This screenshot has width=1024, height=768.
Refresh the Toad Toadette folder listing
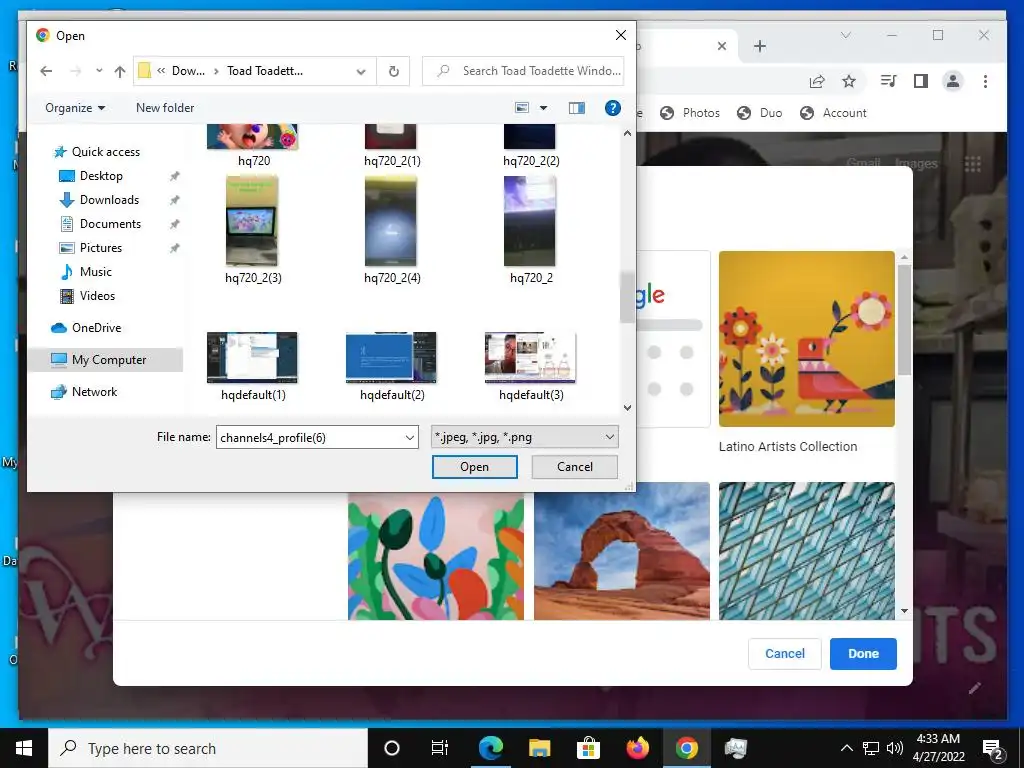pos(393,71)
